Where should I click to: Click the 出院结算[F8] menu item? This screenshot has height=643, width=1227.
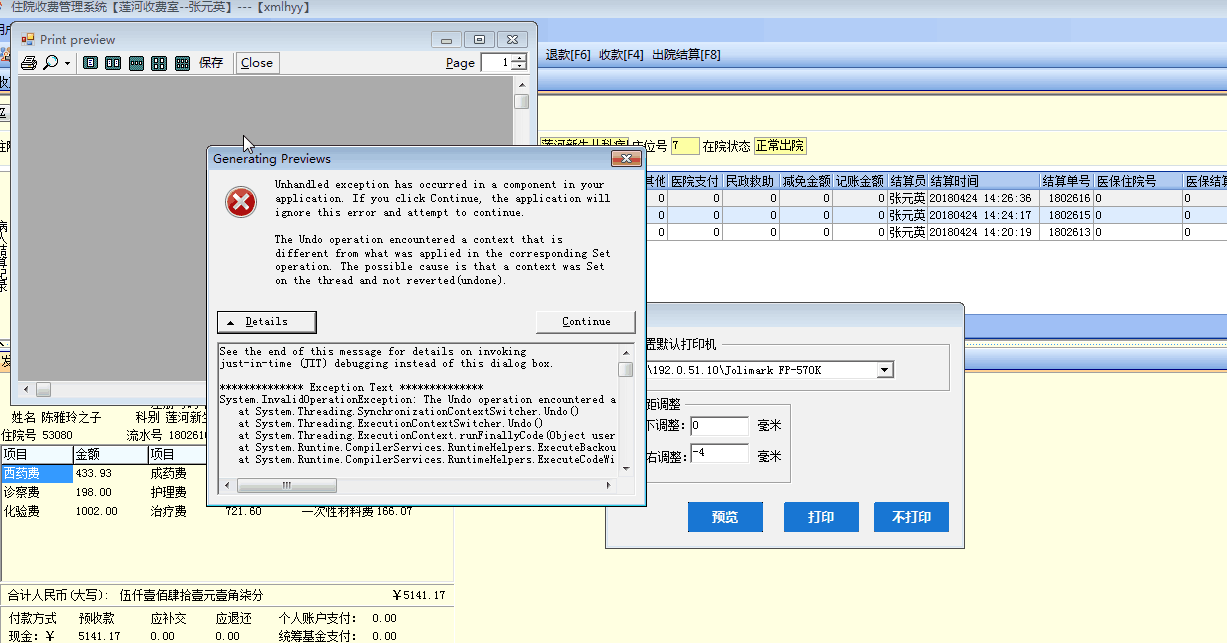(x=686, y=55)
